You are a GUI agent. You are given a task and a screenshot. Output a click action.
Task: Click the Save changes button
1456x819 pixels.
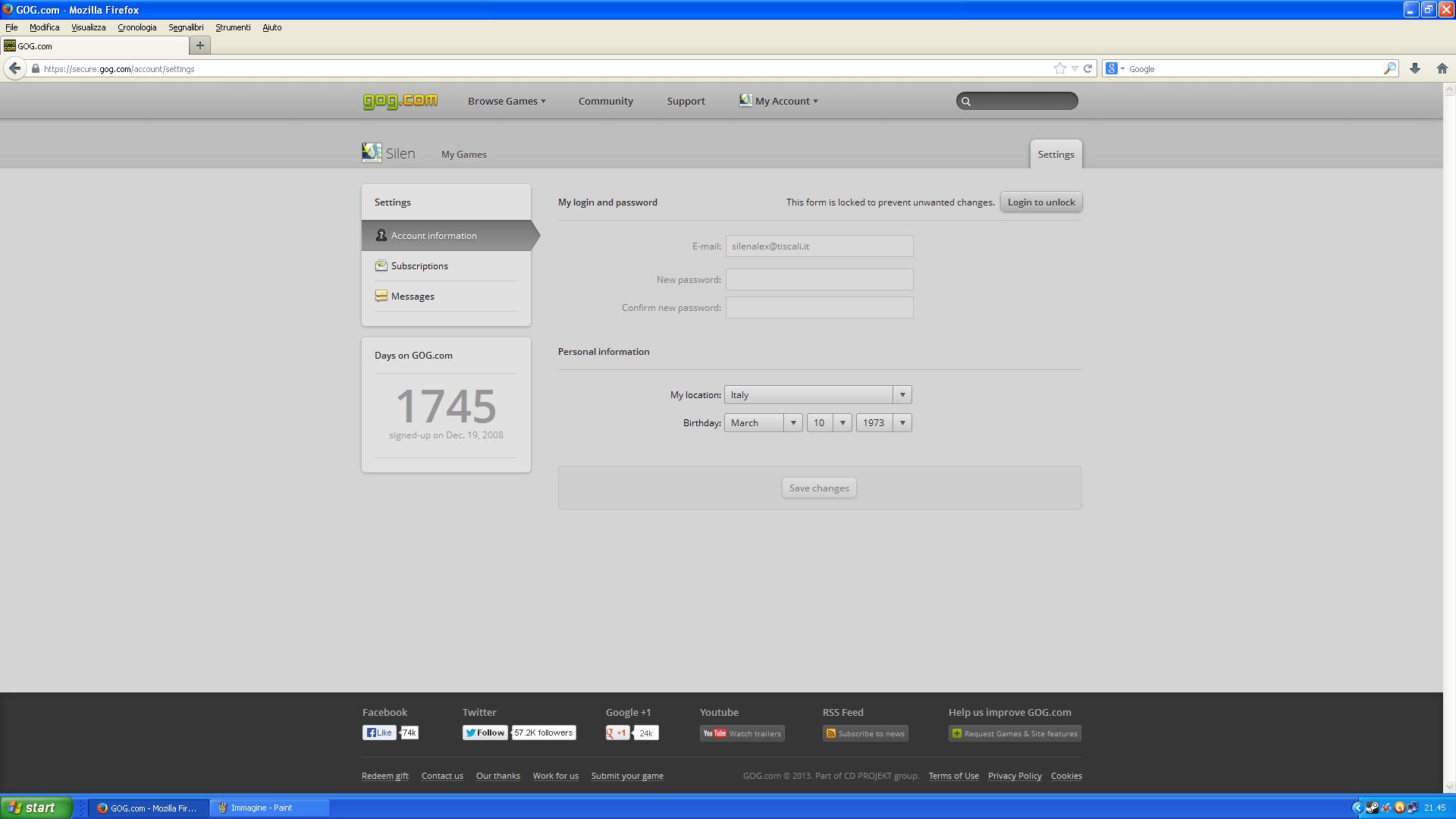point(819,488)
